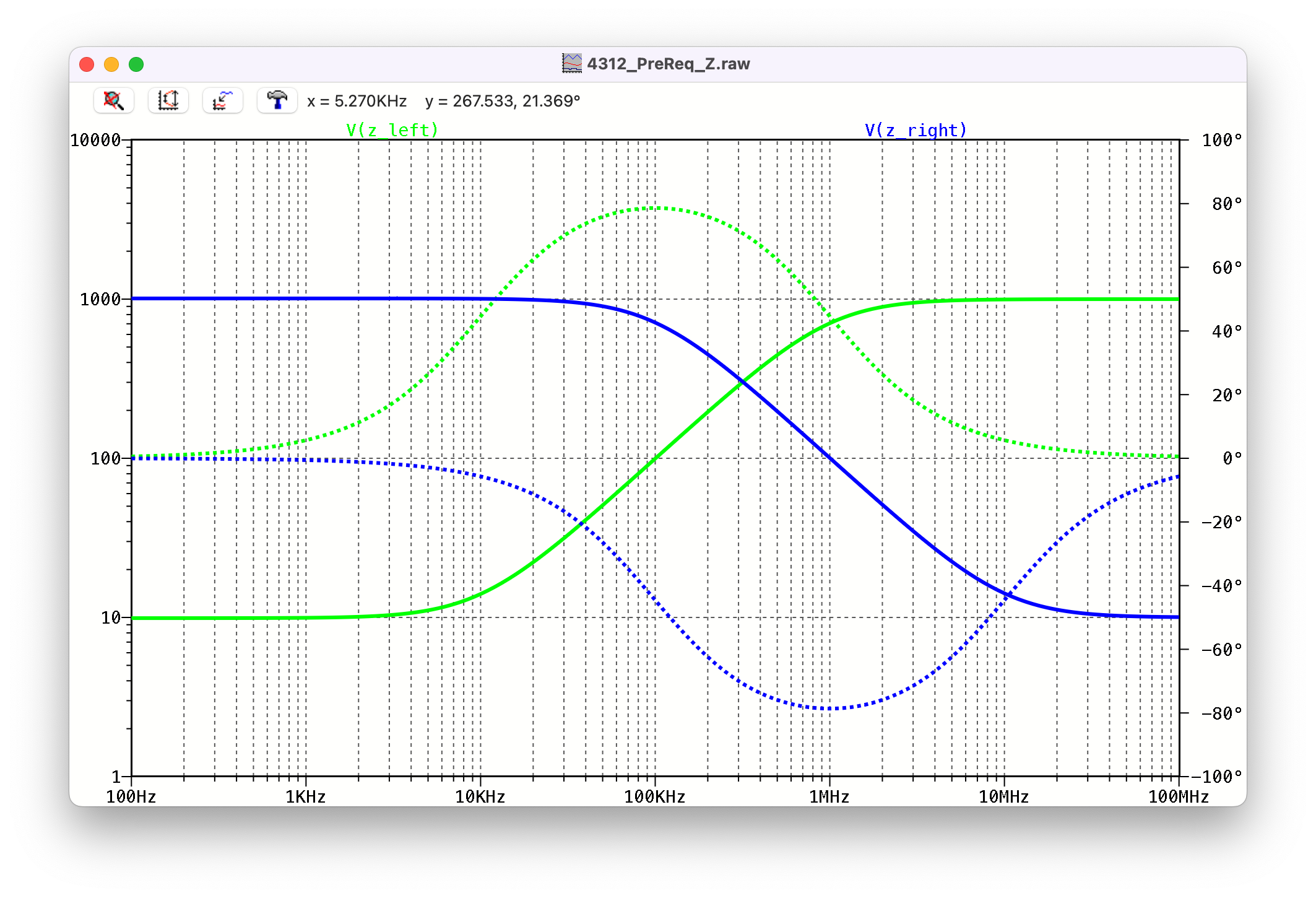Click the 60° label on the phase axis
Screen dimensions: 1316x898
(x=1227, y=268)
